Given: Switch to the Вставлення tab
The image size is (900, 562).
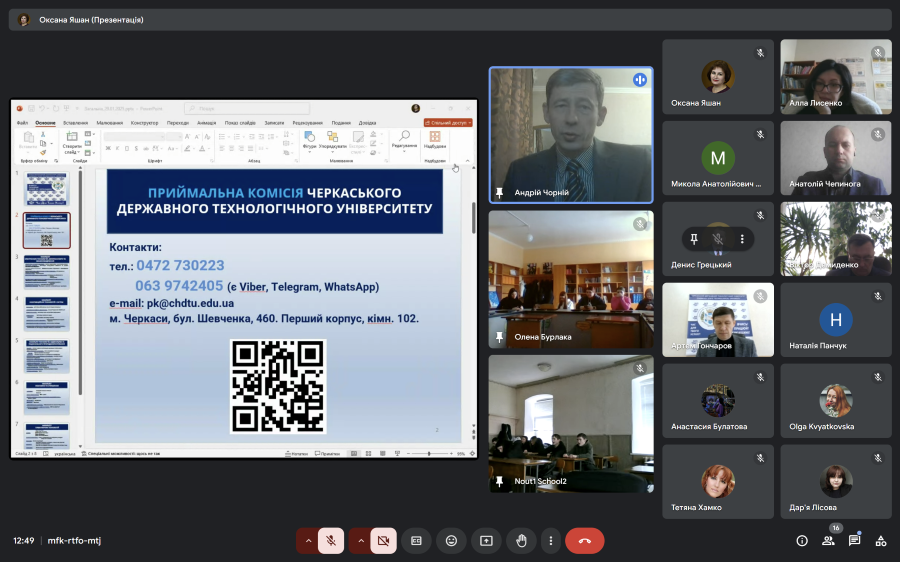Looking at the screenshot, I should (76, 123).
